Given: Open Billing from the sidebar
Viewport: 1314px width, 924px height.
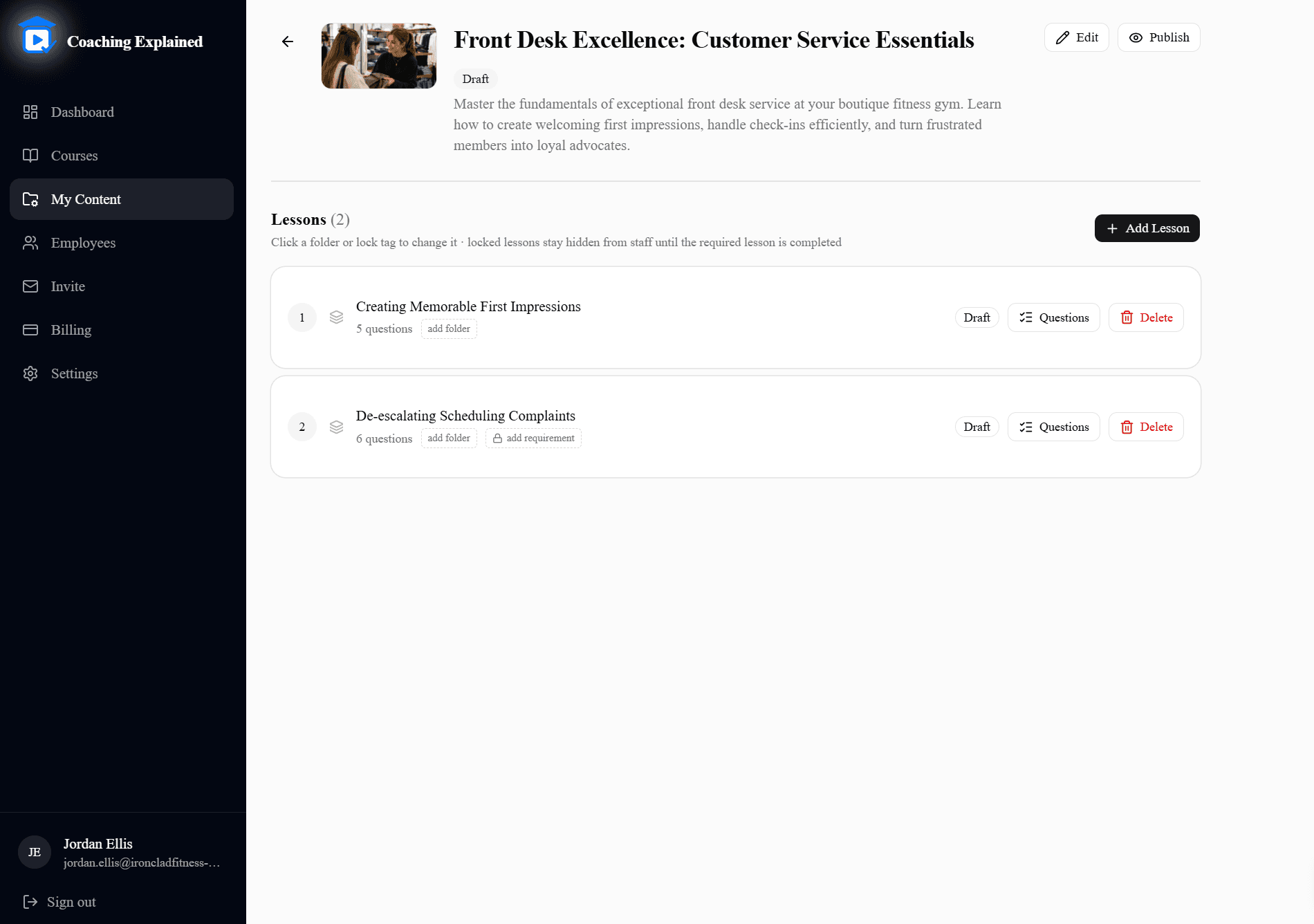Looking at the screenshot, I should point(122,330).
